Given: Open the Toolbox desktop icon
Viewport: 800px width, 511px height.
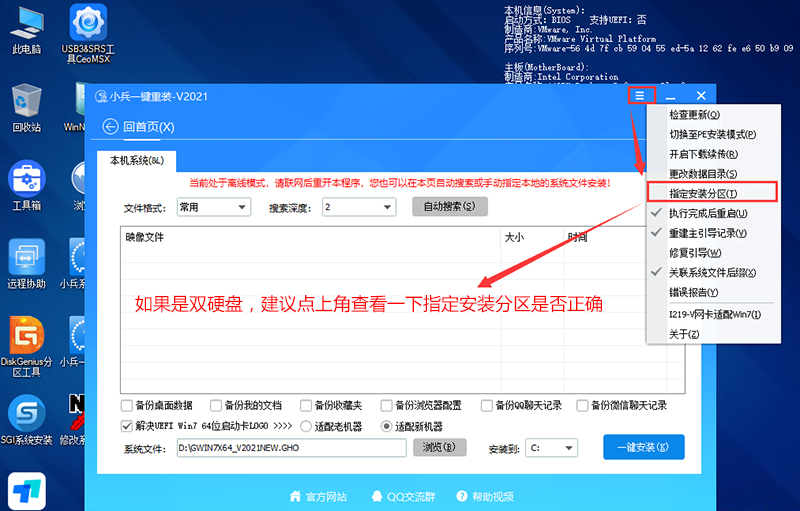Looking at the screenshot, I should [x=27, y=186].
